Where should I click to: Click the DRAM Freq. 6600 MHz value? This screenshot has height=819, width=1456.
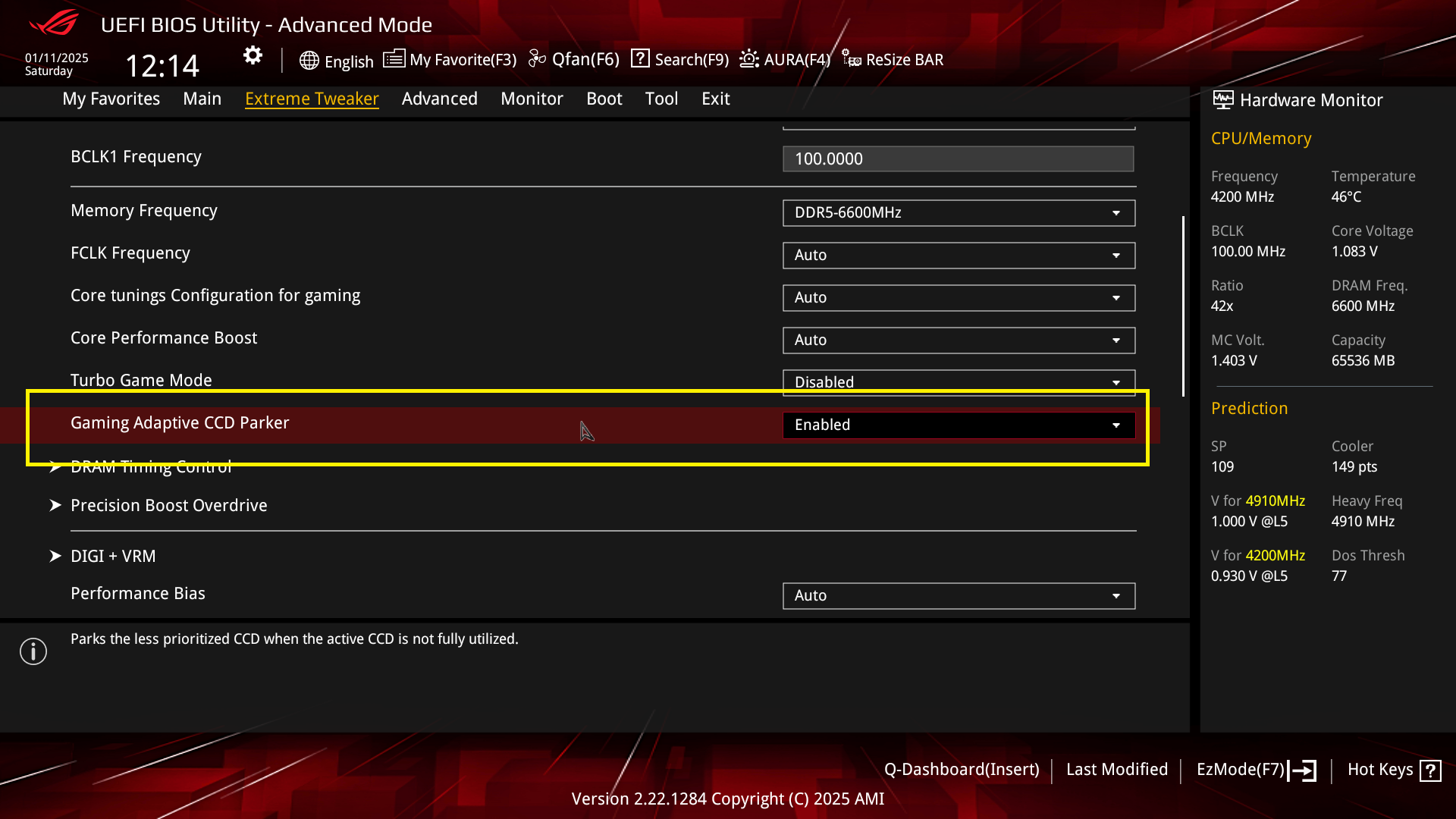coord(1363,306)
